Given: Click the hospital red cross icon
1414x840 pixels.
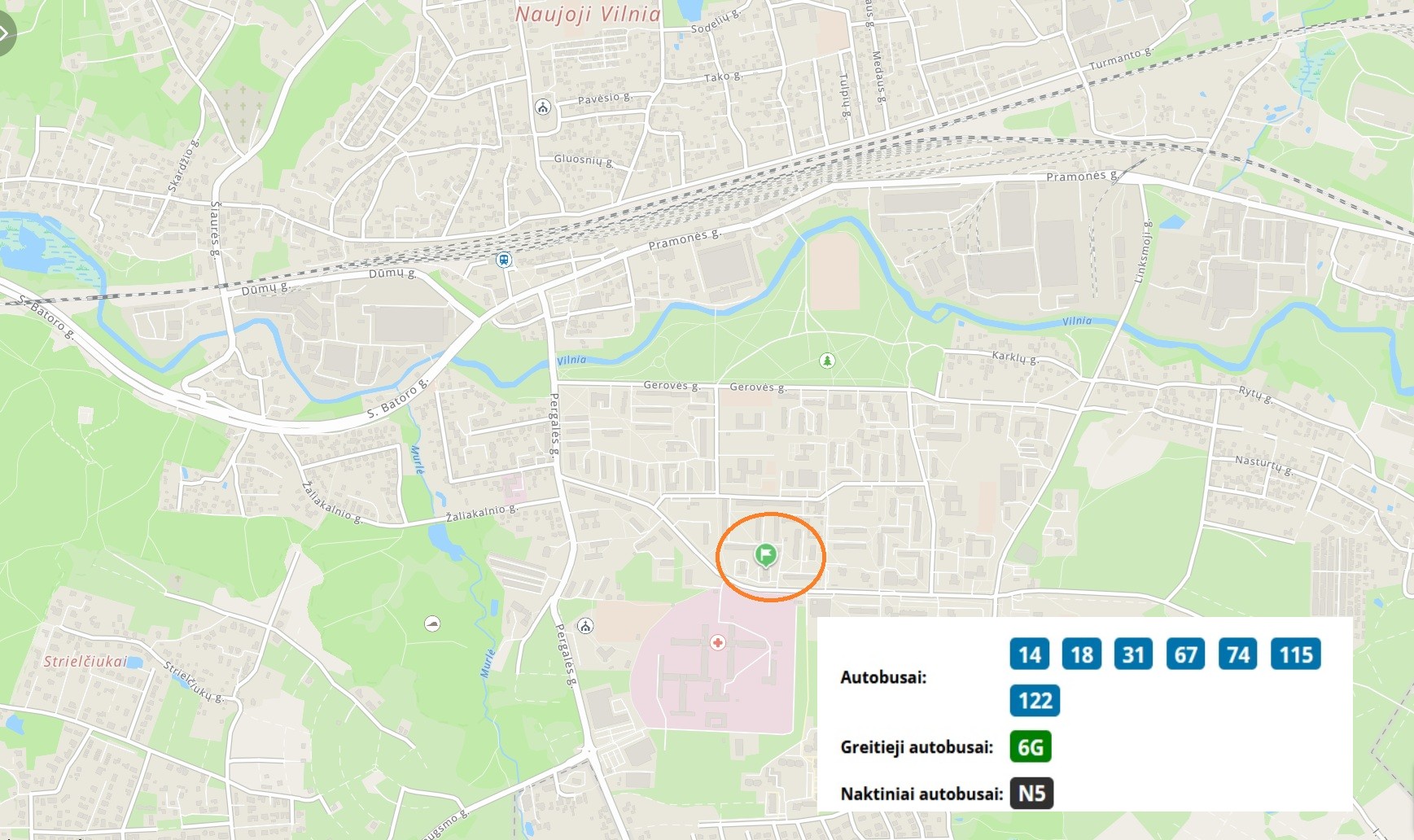Looking at the screenshot, I should coord(717,643).
